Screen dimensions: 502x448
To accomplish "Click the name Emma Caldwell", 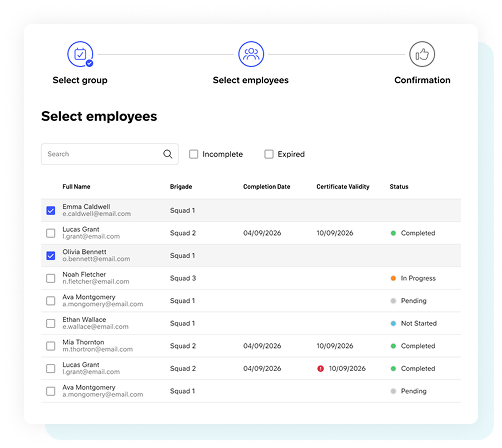I will point(86,207).
